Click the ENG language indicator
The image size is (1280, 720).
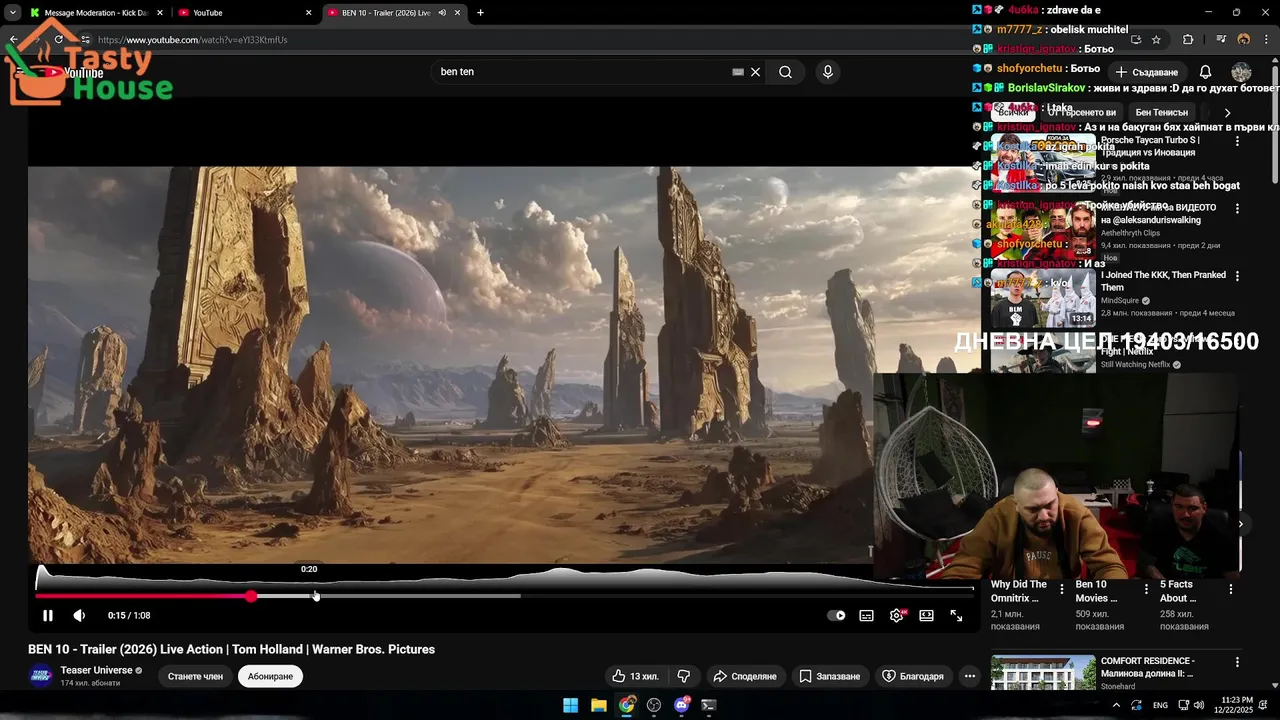(x=1160, y=705)
